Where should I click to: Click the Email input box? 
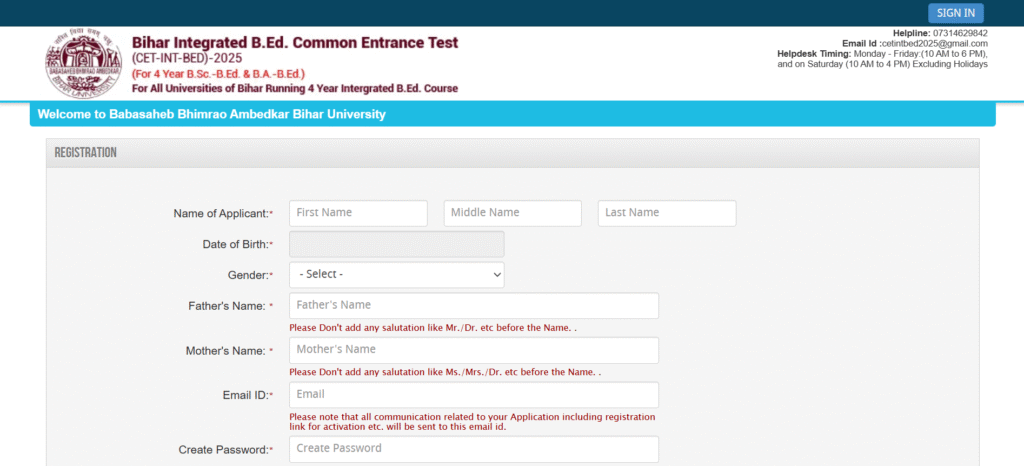tap(473, 395)
